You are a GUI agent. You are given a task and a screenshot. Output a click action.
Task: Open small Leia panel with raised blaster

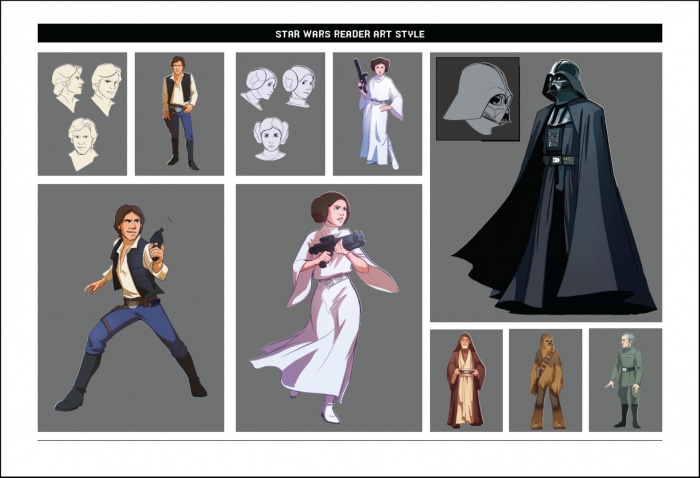(x=377, y=113)
